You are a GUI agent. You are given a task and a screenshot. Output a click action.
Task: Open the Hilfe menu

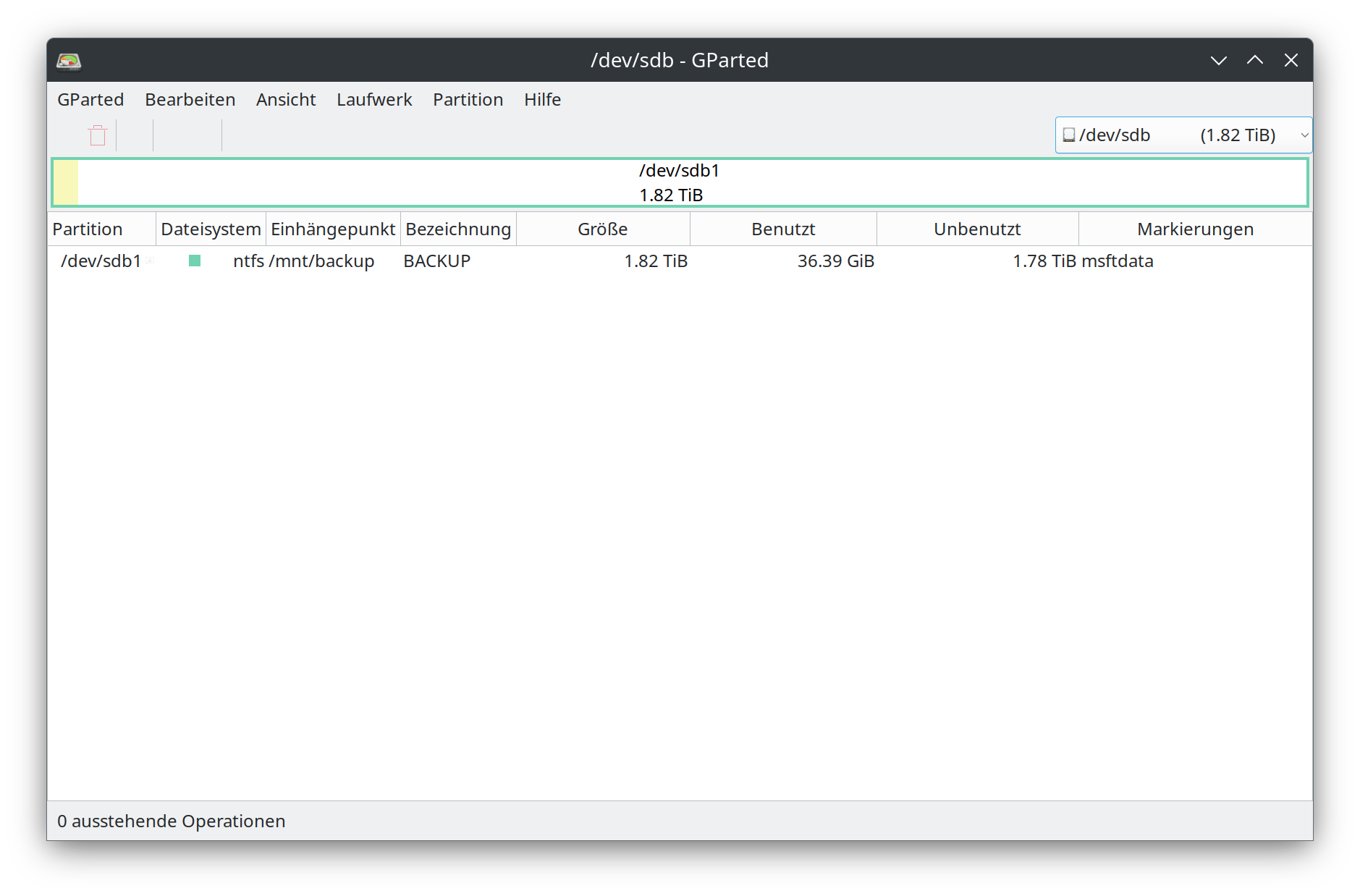[542, 100]
